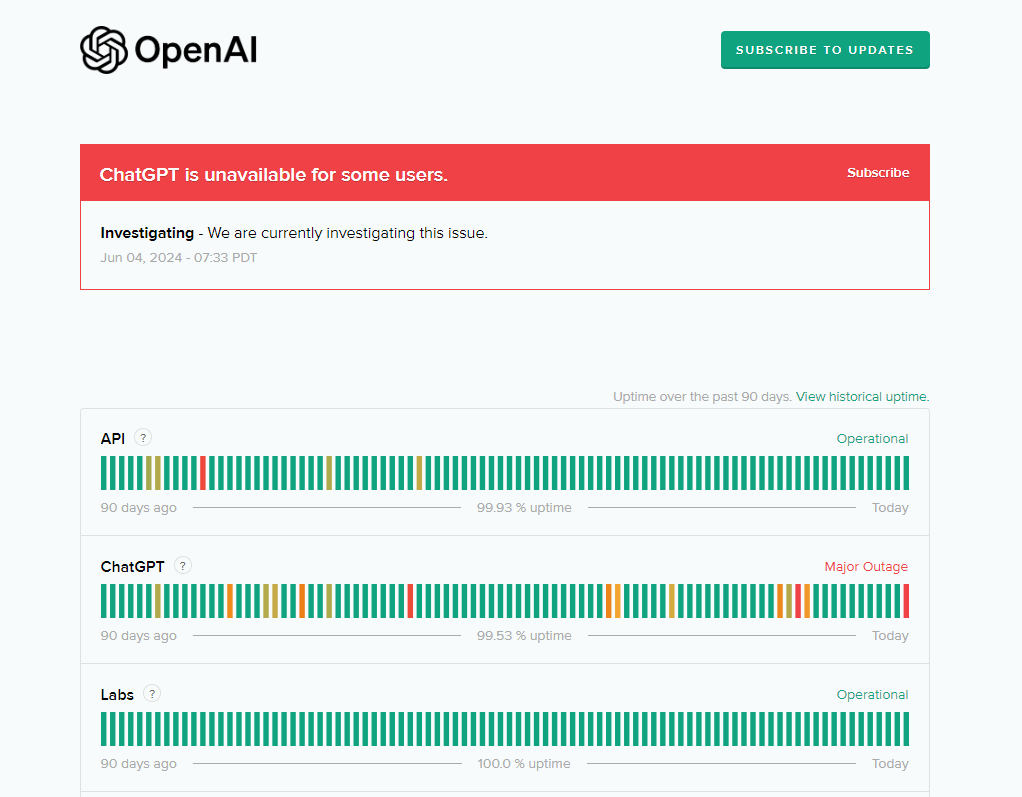Image resolution: width=1022 pixels, height=797 pixels.
Task: Click the OpenAI logo
Action: click(x=169, y=50)
